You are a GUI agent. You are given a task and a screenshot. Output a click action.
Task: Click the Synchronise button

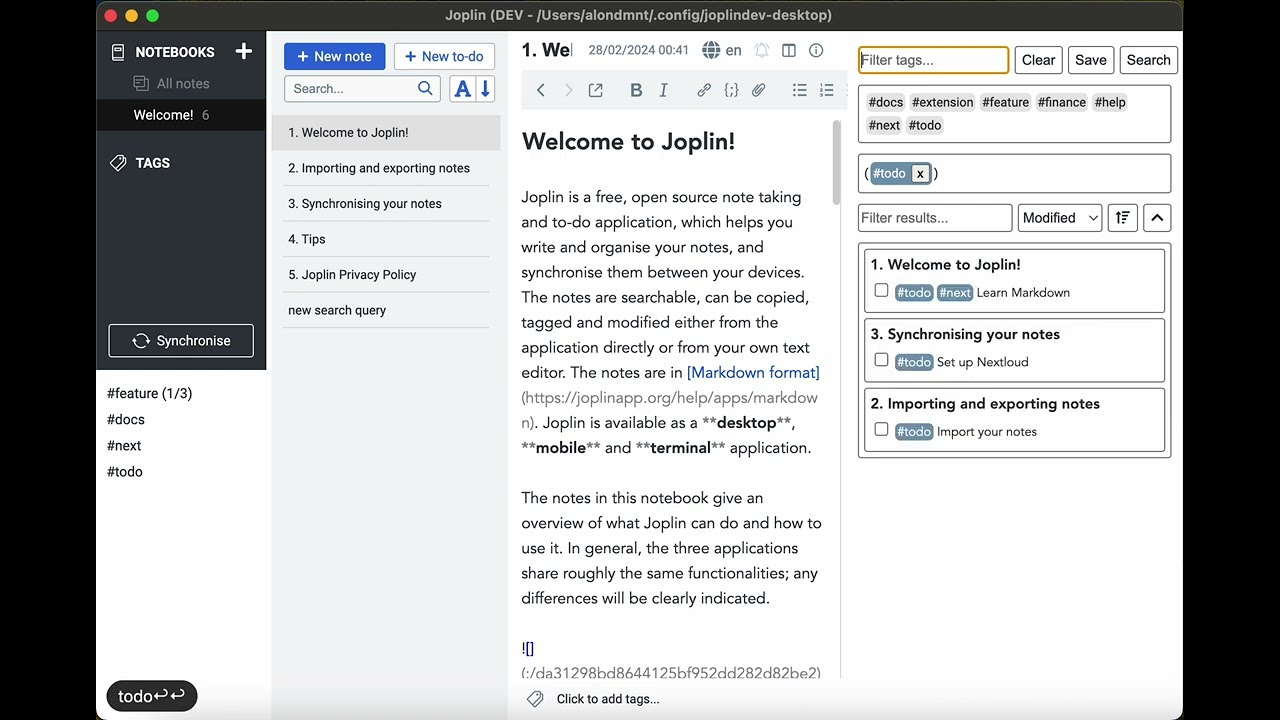click(181, 341)
